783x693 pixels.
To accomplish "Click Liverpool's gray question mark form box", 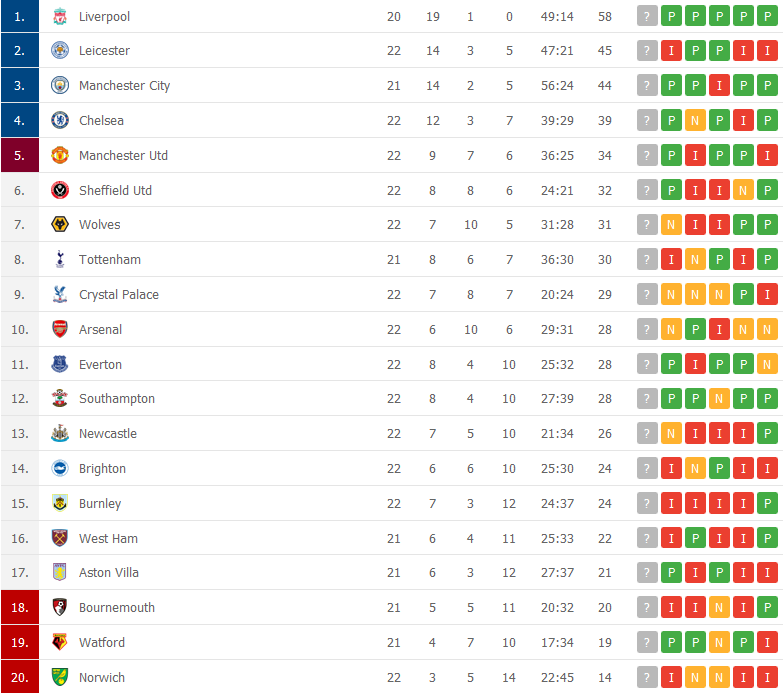I will [x=648, y=17].
